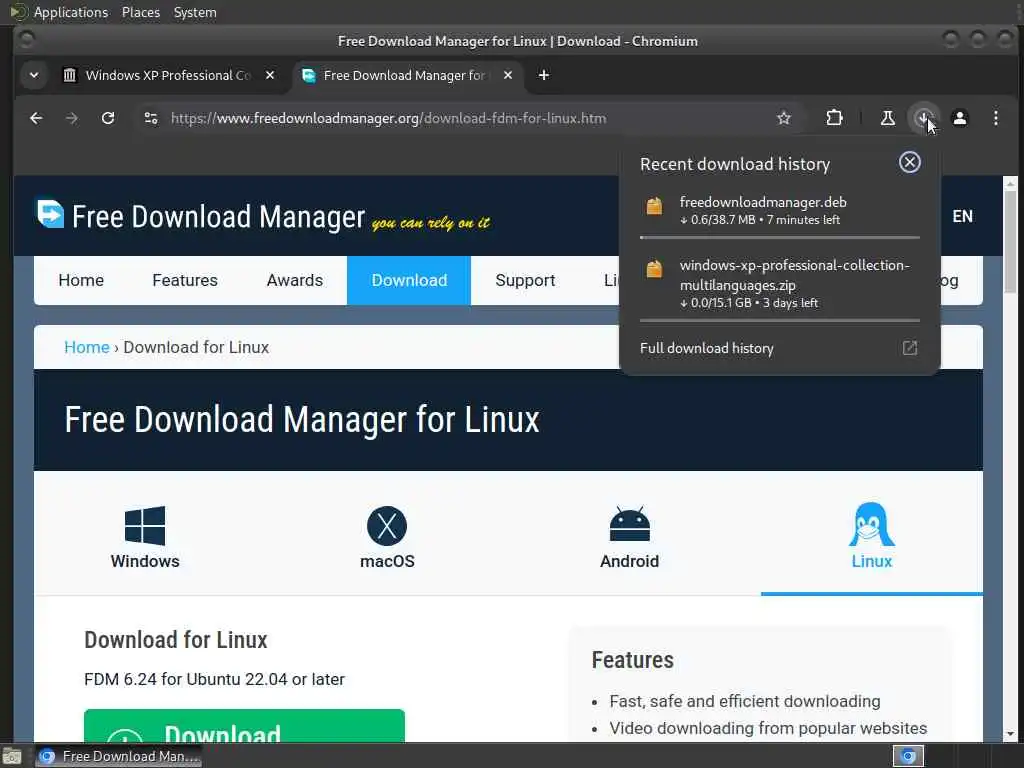This screenshot has height=768, width=1024.
Task: Click the forward navigation arrow
Action: pos(72,118)
